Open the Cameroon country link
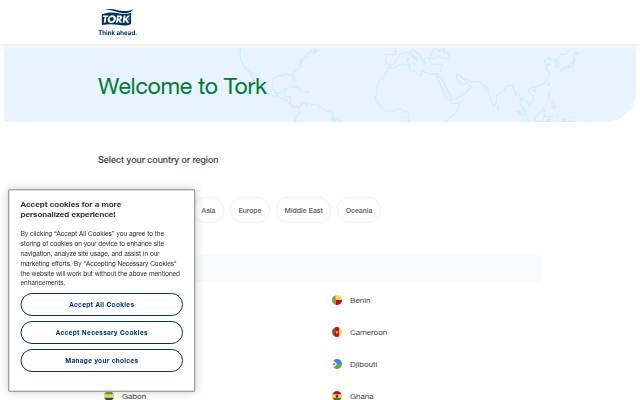The width and height of the screenshot is (640, 400). tap(368, 332)
